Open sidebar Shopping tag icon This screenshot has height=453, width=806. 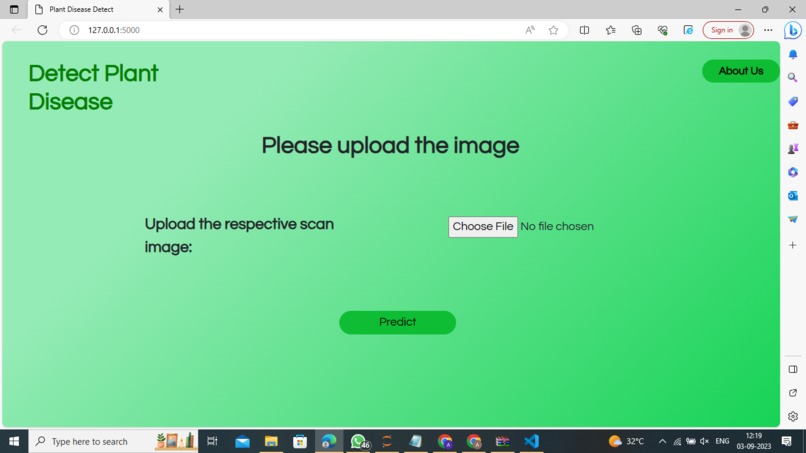[x=793, y=101]
